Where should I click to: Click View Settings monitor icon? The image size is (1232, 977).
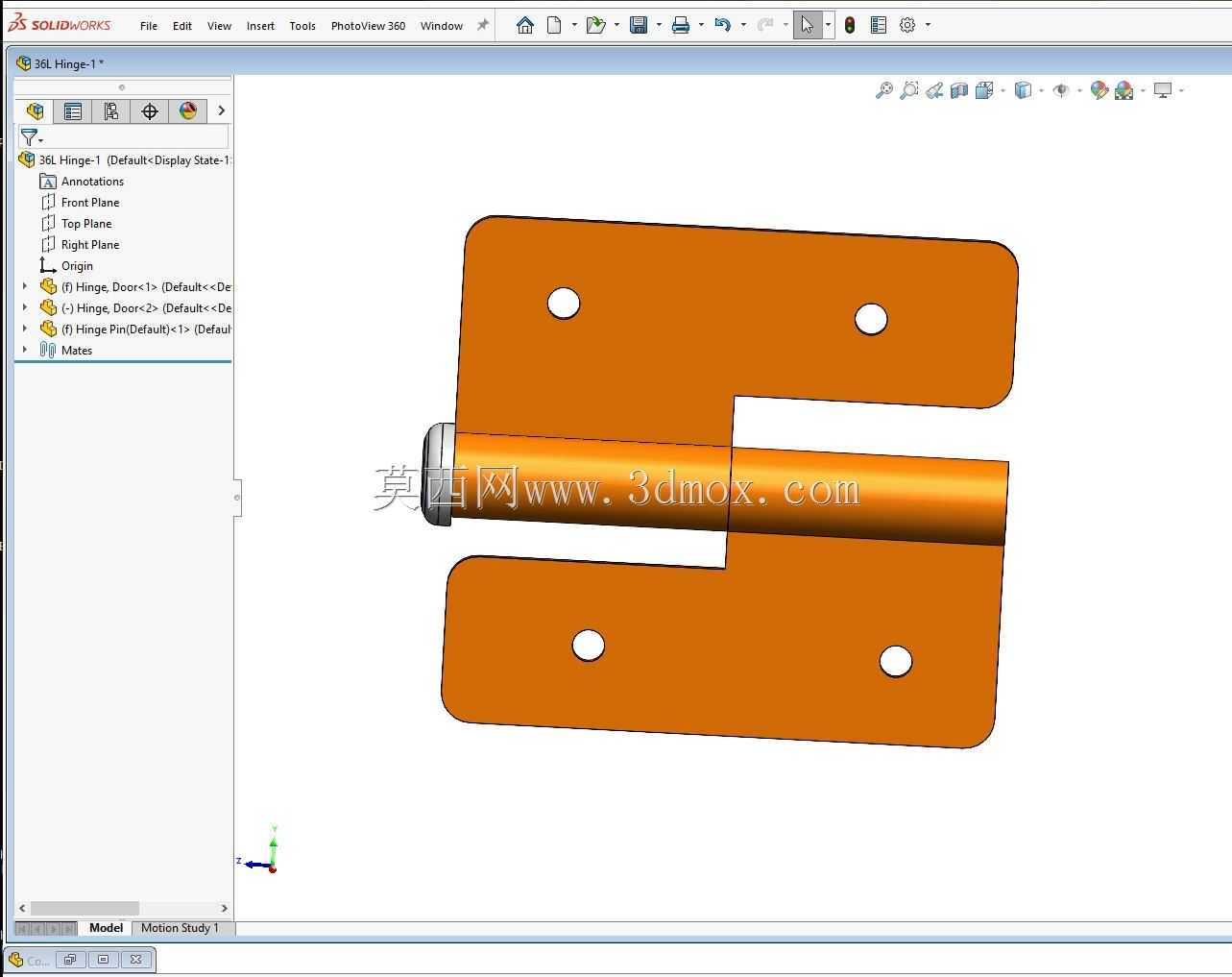click(1163, 90)
